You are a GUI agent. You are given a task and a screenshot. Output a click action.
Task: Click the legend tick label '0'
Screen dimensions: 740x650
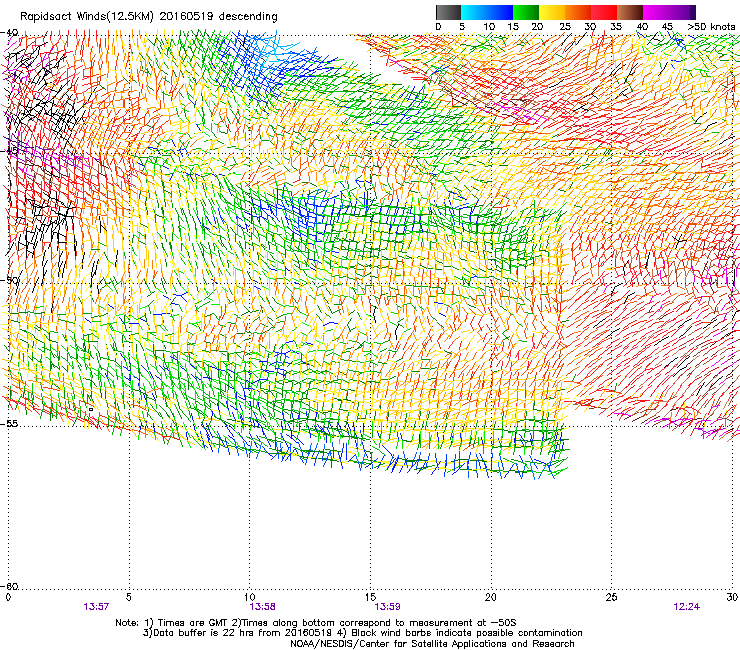pos(438,27)
